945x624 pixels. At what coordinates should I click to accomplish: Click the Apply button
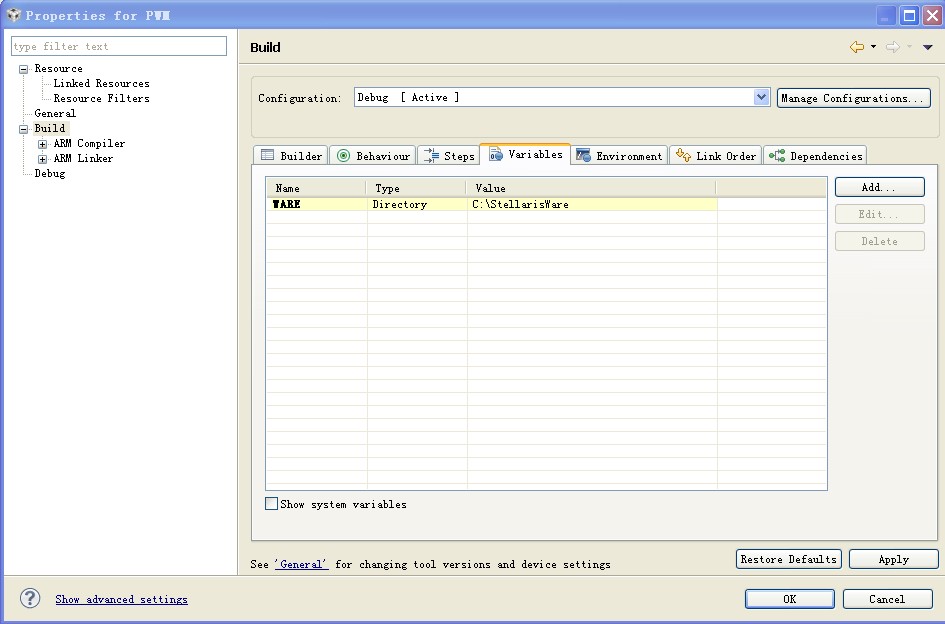tap(893, 559)
